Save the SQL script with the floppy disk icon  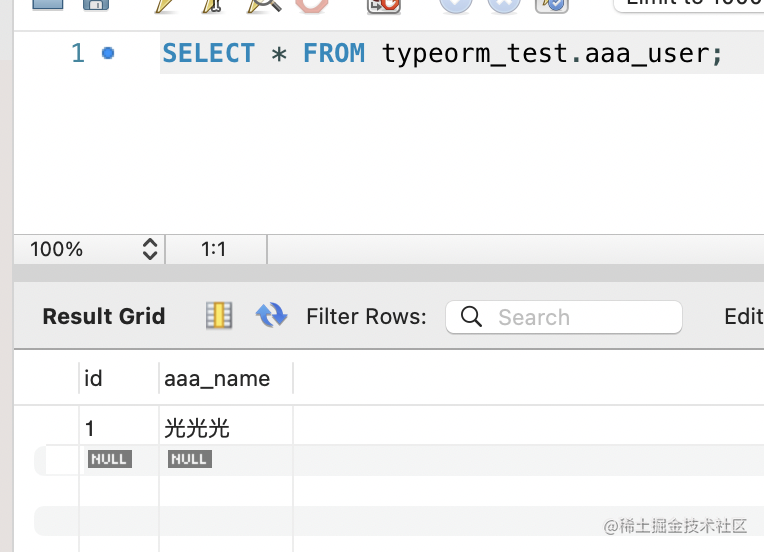(x=95, y=4)
